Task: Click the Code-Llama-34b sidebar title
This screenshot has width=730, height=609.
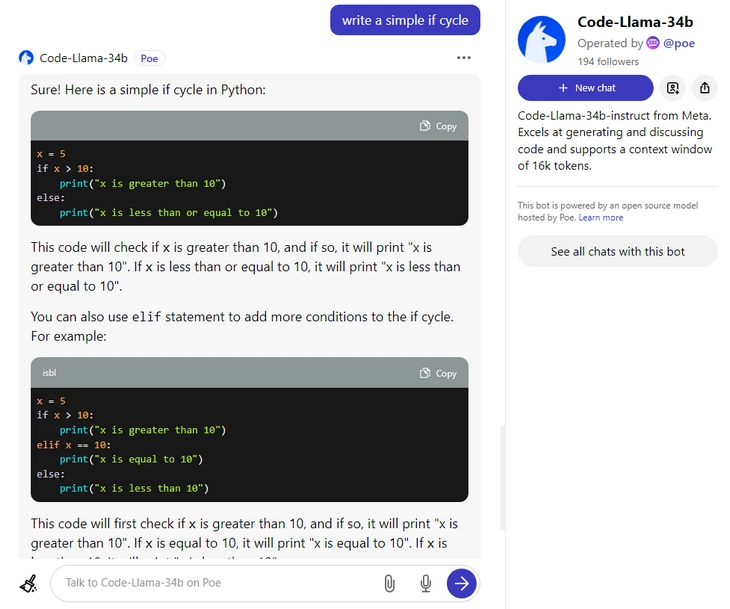Action: (x=635, y=22)
